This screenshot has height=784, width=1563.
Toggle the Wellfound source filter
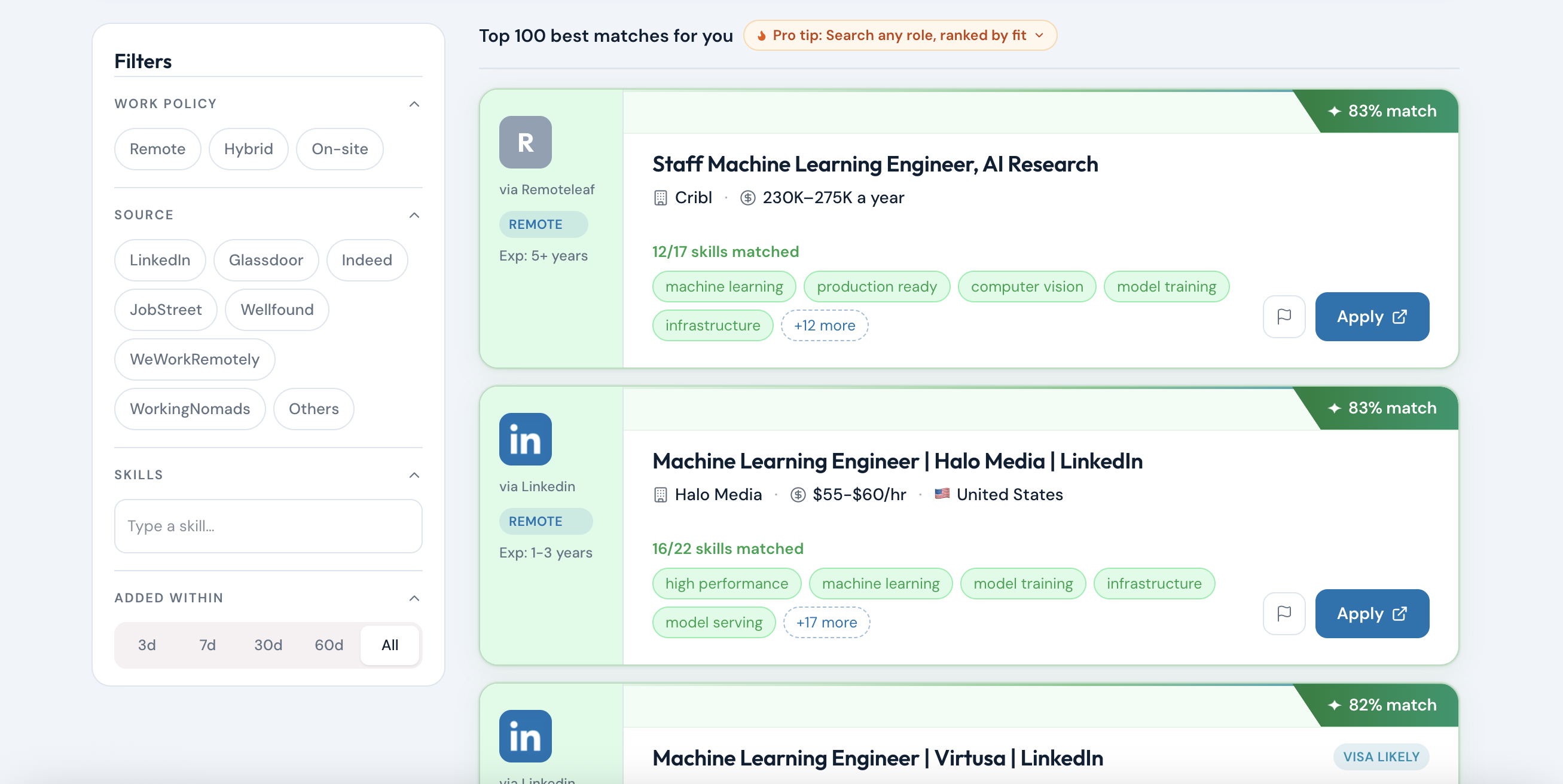[277, 310]
